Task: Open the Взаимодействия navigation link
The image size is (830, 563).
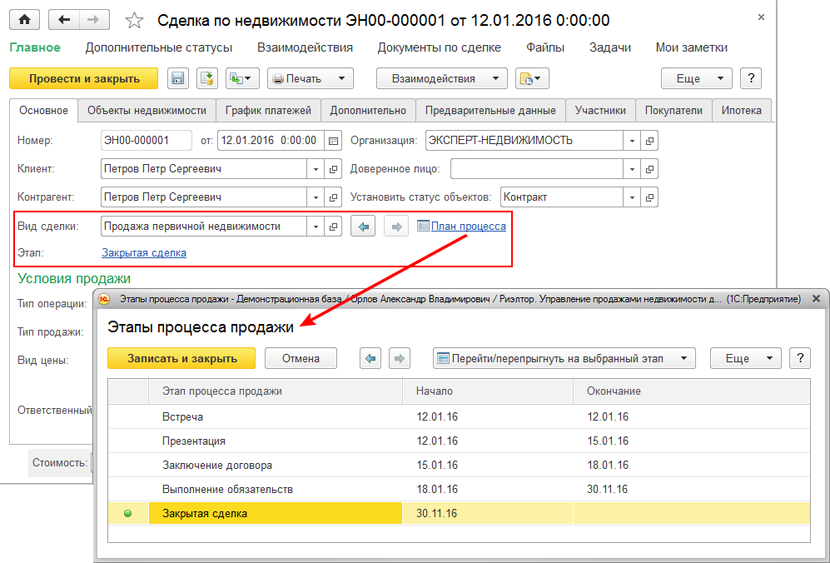Action: pos(305,48)
